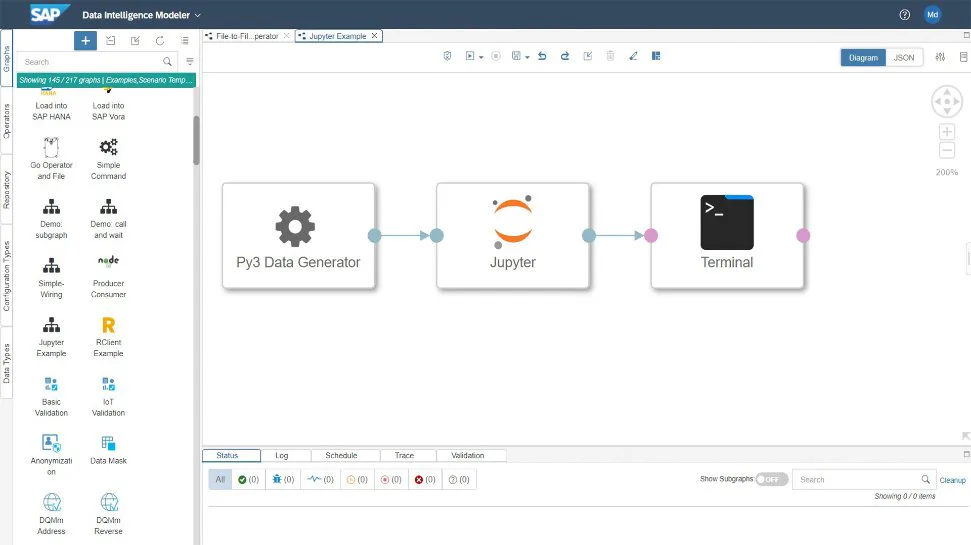Open configuration sliders panel icon

pyautogui.click(x=940, y=57)
